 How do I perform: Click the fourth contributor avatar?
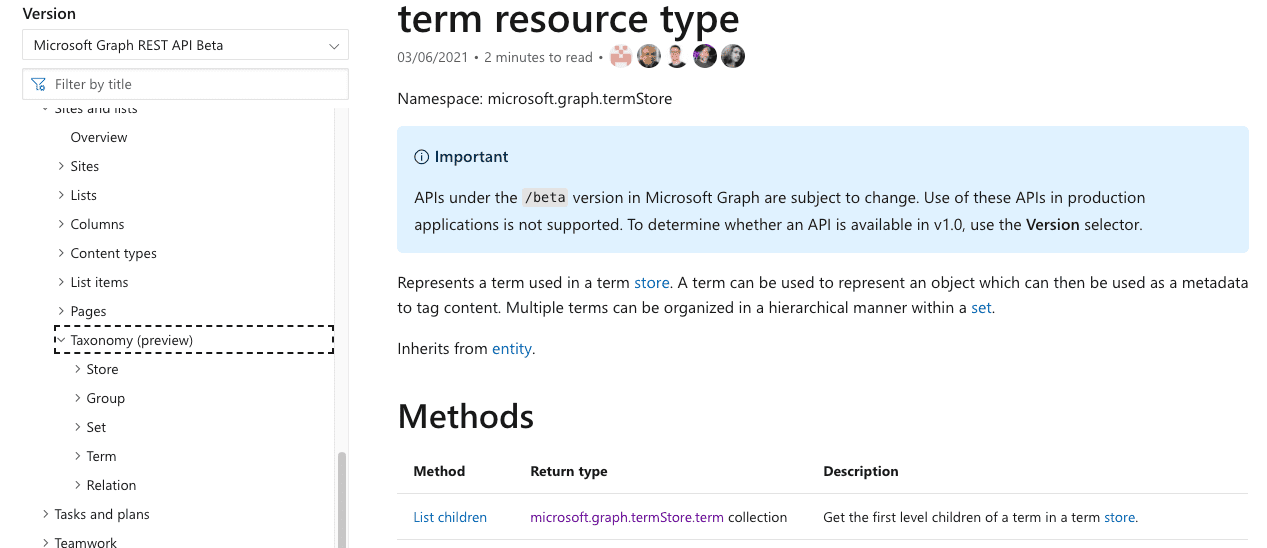(705, 57)
